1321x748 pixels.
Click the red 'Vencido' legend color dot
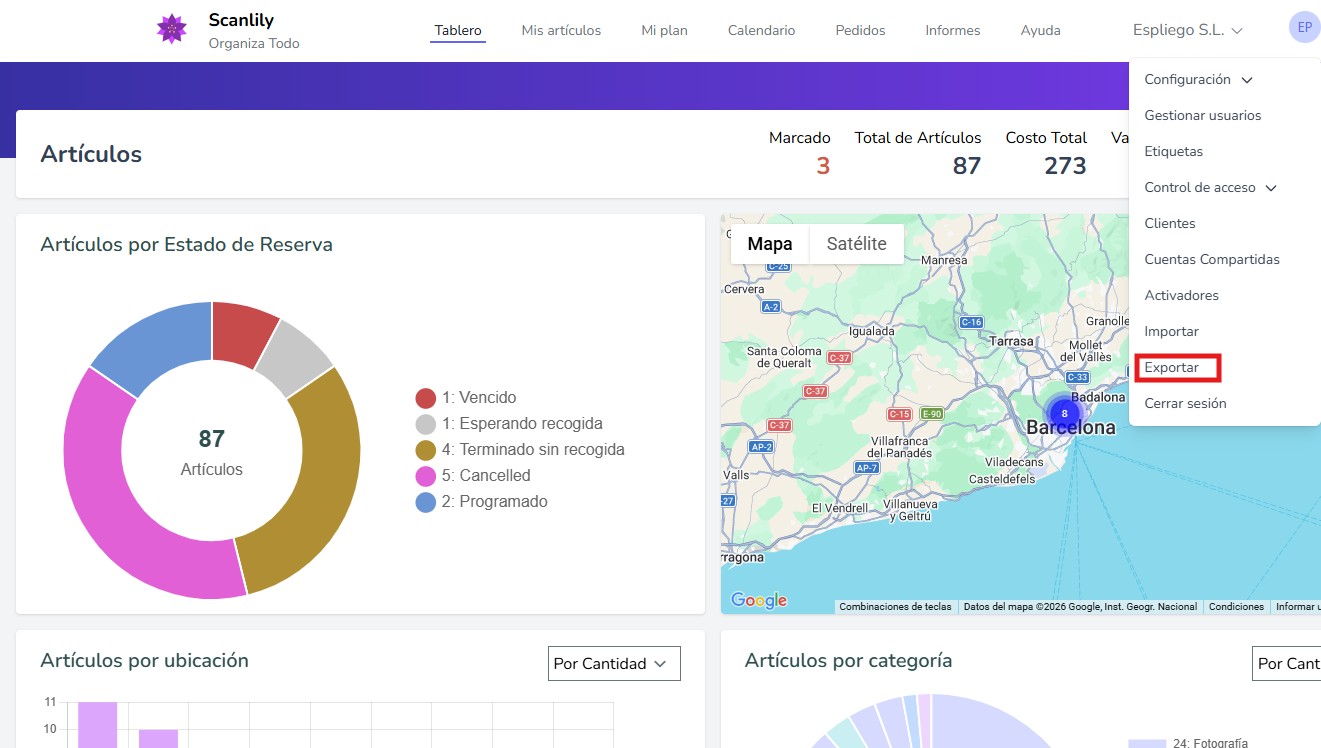coord(424,397)
